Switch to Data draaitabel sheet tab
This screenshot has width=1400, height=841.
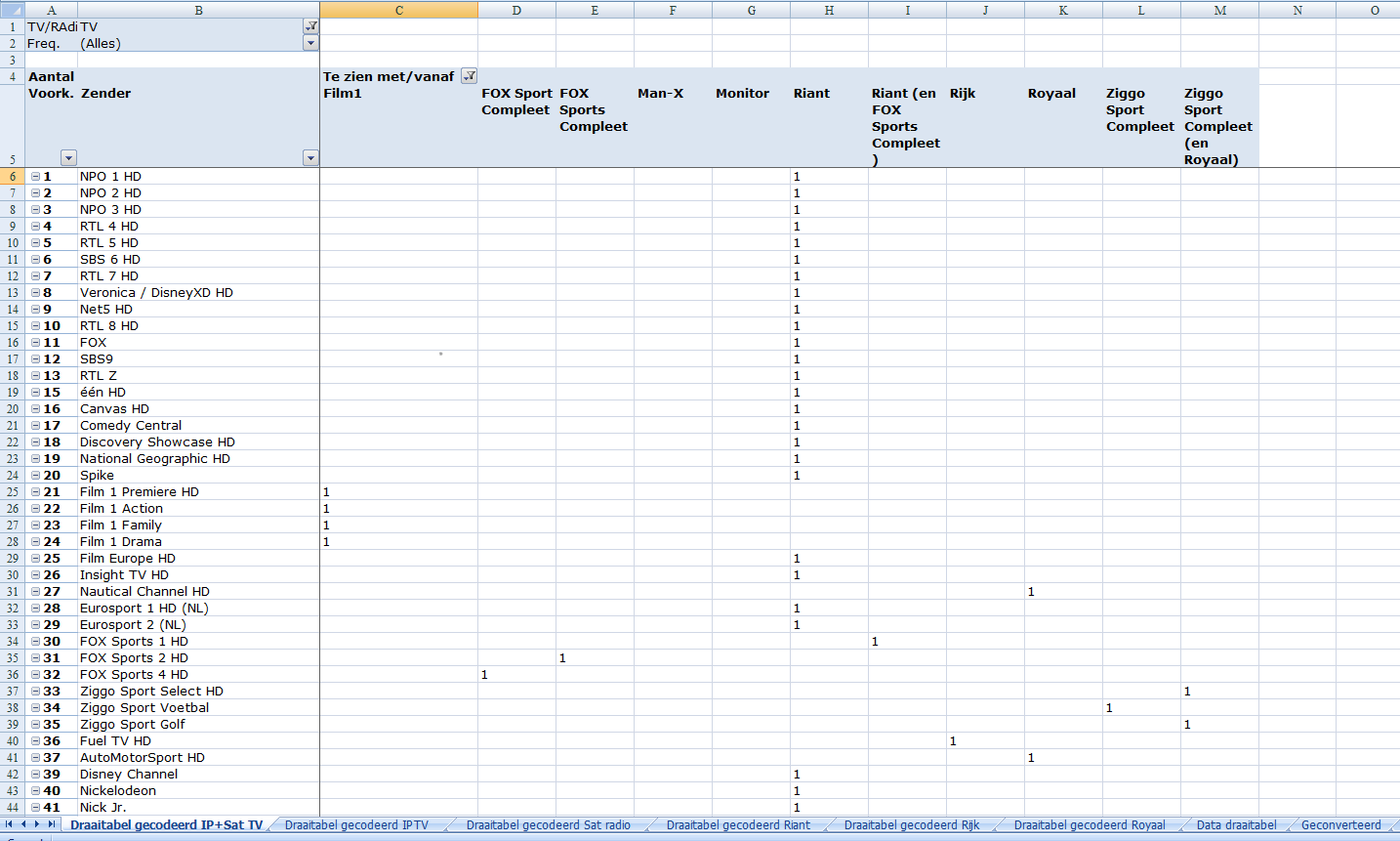pos(1236,825)
